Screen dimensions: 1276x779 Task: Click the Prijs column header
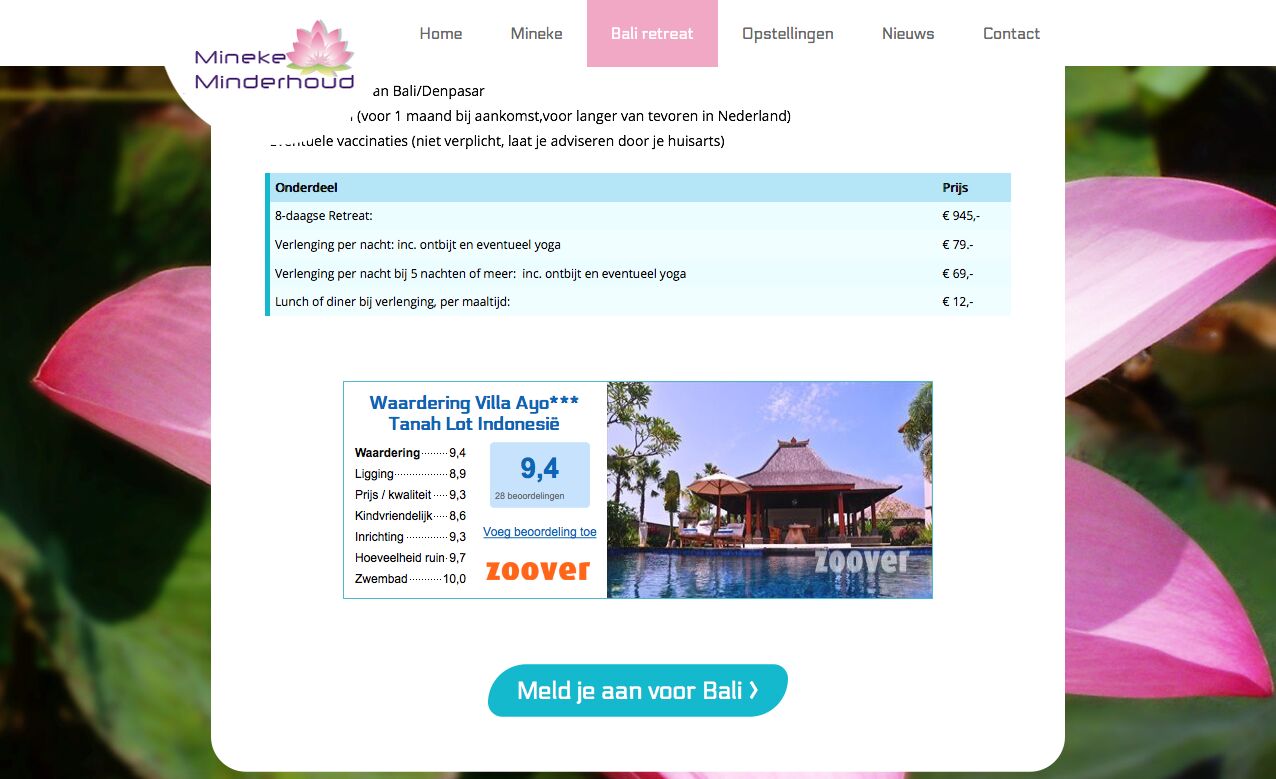955,188
